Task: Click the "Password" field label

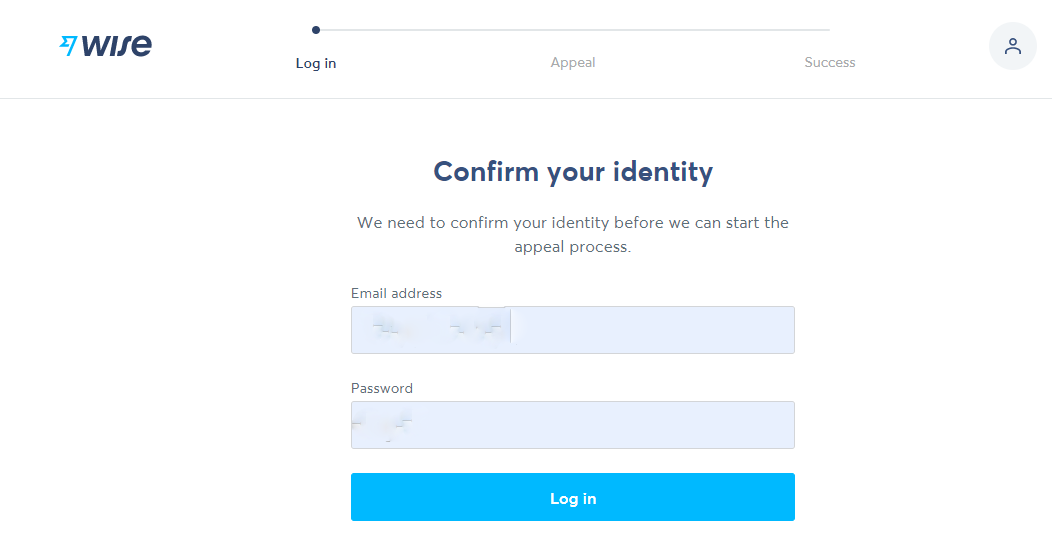Action: pyautogui.click(x=381, y=388)
